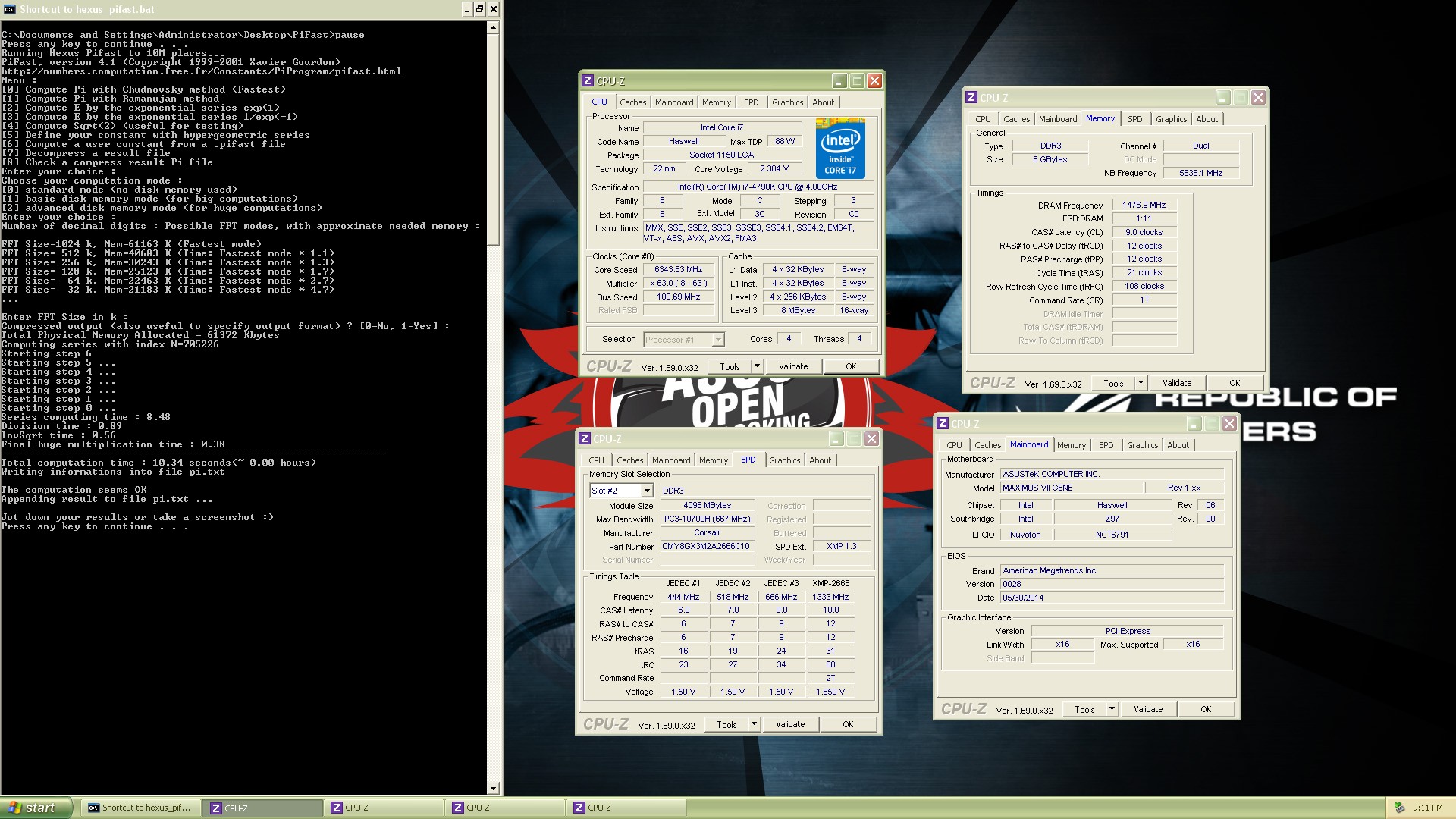Click CPU-Z icon in Mainboard window title bar
The width and height of the screenshot is (1456, 819).
click(943, 424)
